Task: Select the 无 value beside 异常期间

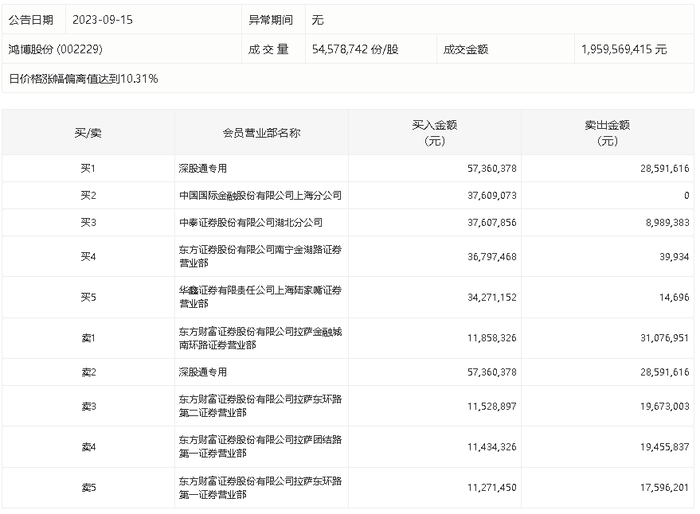Action: pyautogui.click(x=317, y=20)
